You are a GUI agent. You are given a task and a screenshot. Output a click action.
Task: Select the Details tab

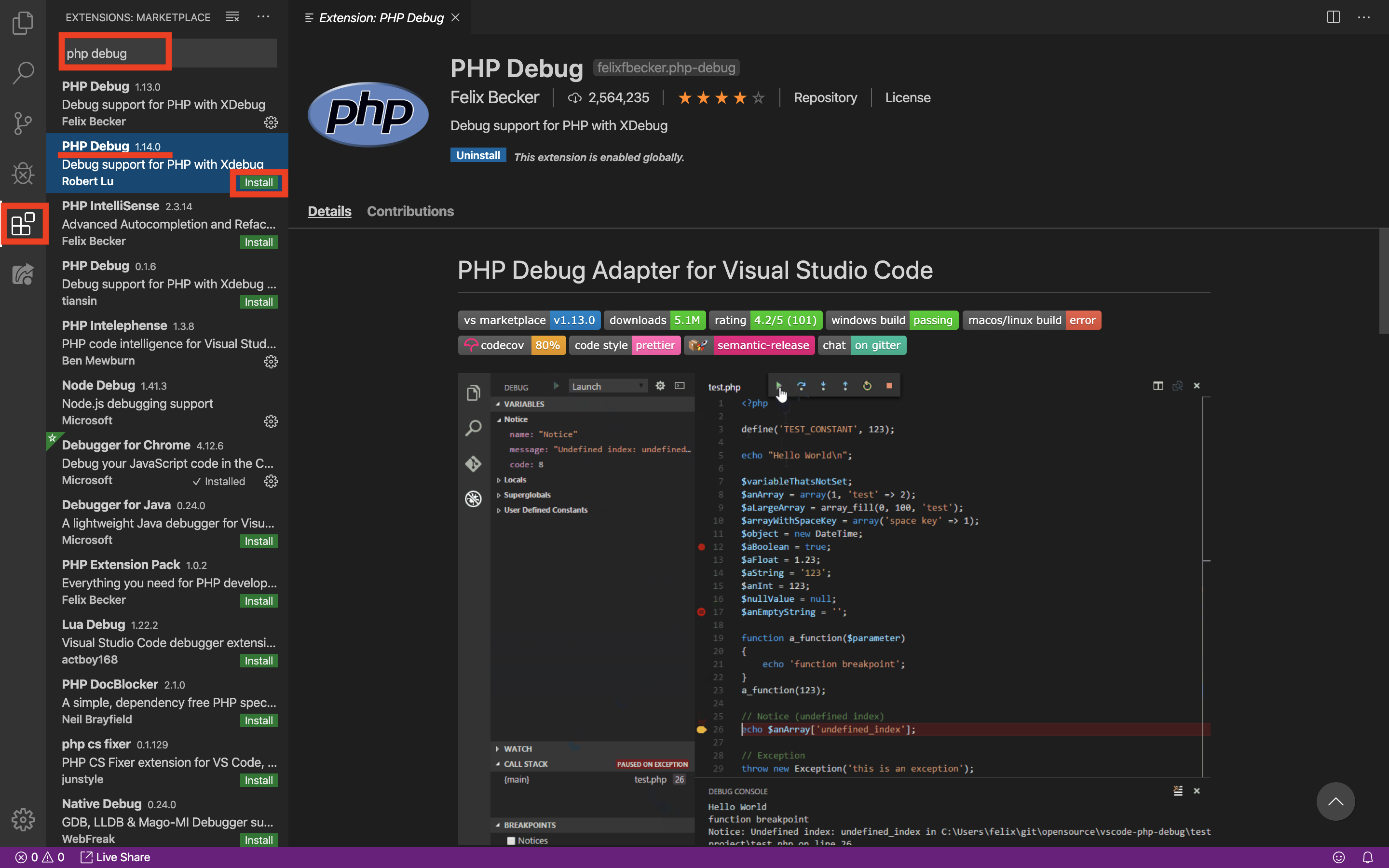pyautogui.click(x=329, y=211)
